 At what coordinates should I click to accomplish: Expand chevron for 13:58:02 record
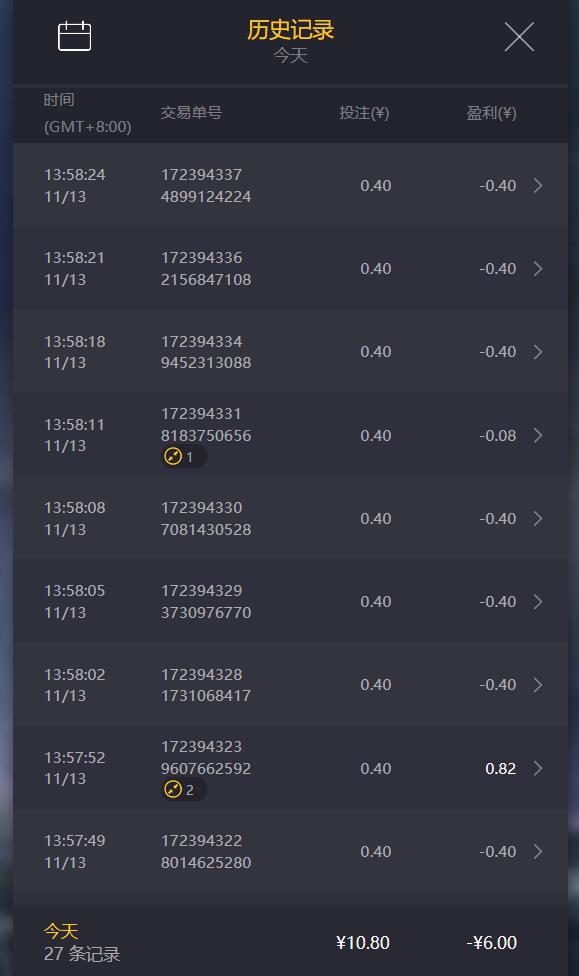(538, 685)
